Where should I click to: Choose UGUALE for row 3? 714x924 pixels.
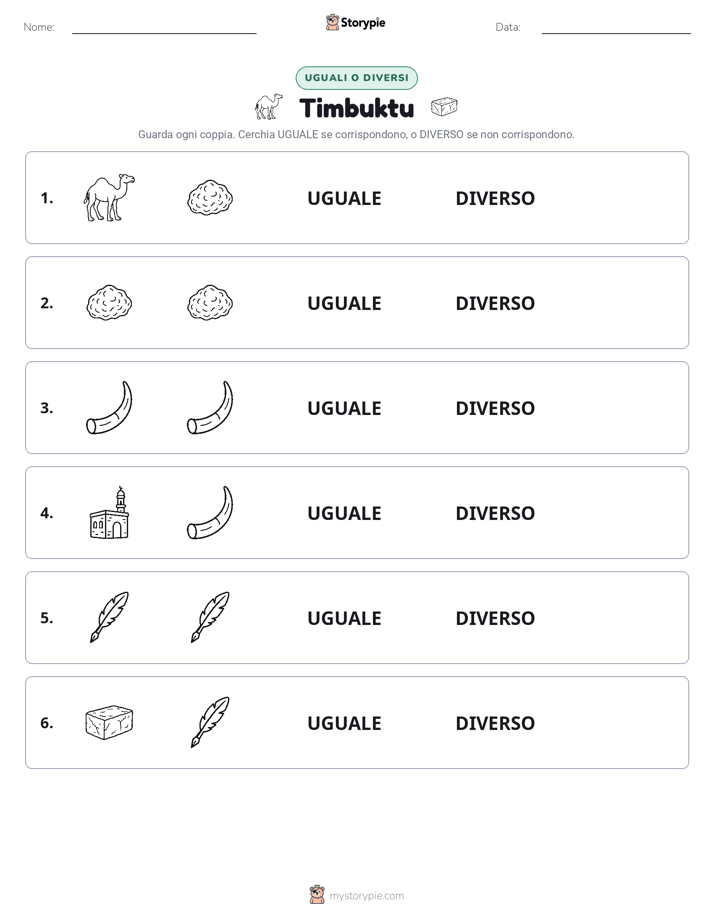tap(344, 408)
